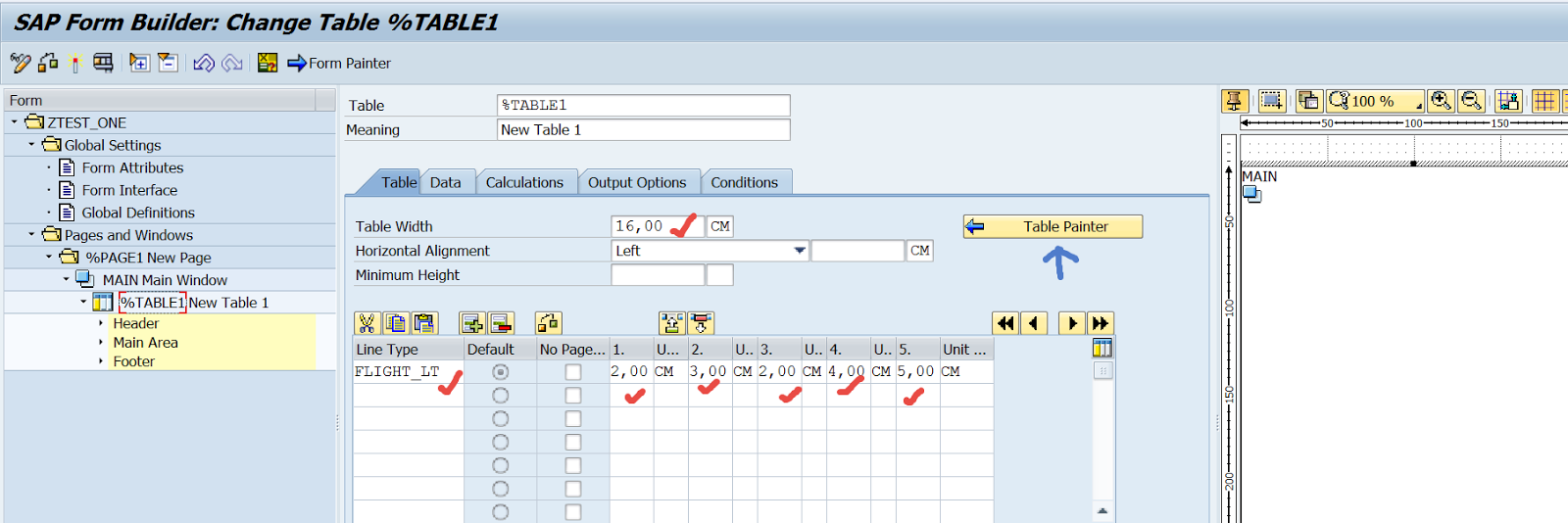Select Default radio in third row
Screen dimensions: 1568x523
point(501,419)
